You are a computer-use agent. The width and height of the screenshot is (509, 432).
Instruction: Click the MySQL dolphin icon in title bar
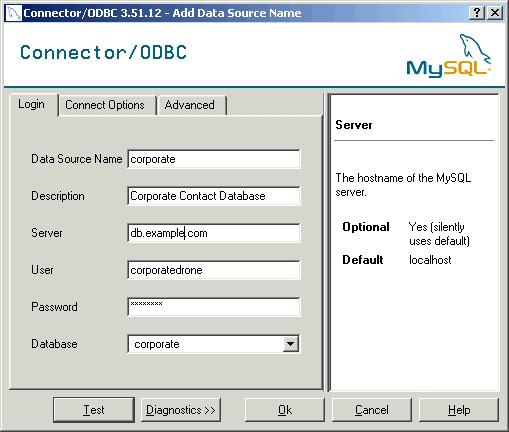pos(14,13)
